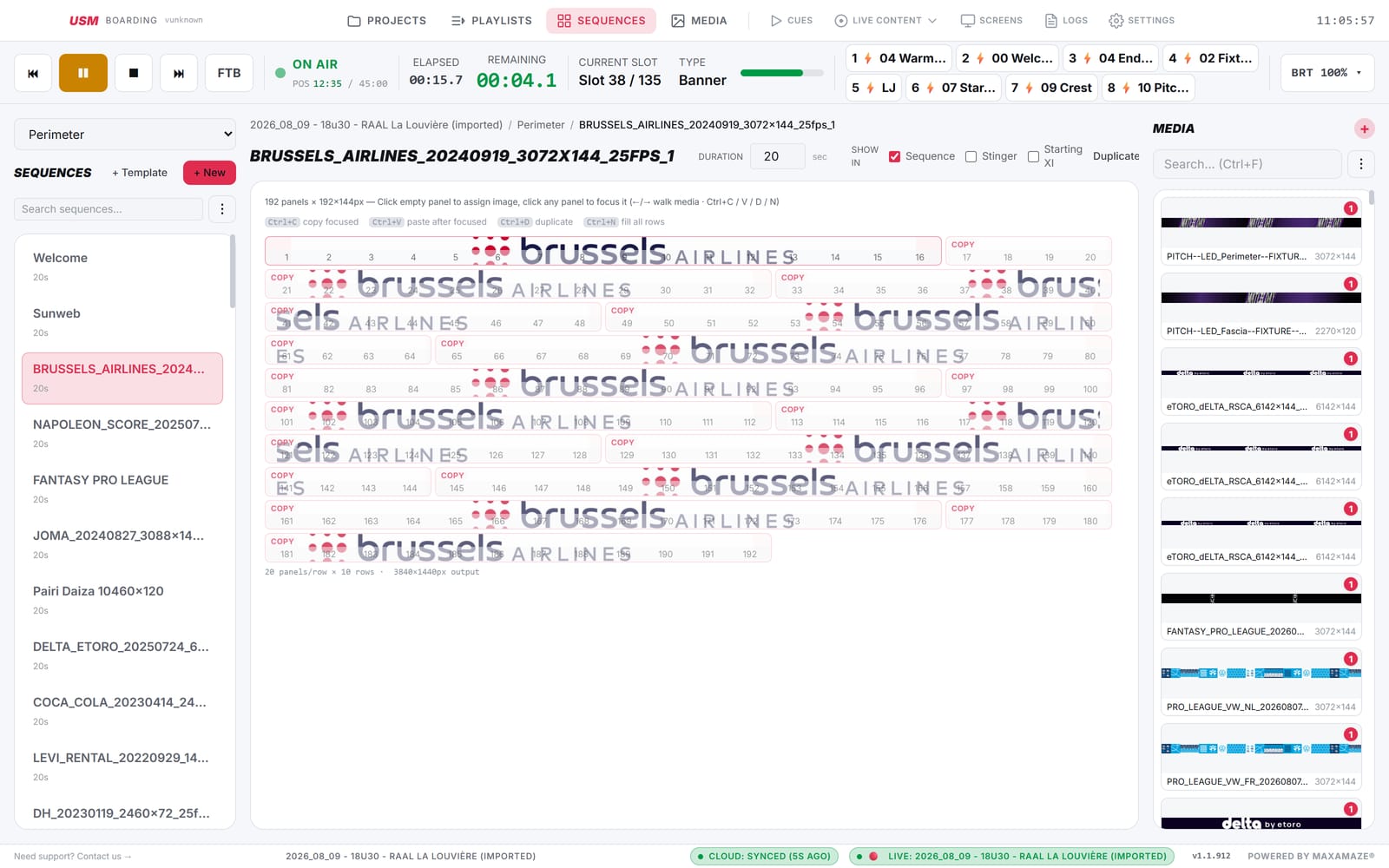The image size is (1389, 868).
Task: Trigger cue 4 02 Fixt...
Action: pos(1210,58)
